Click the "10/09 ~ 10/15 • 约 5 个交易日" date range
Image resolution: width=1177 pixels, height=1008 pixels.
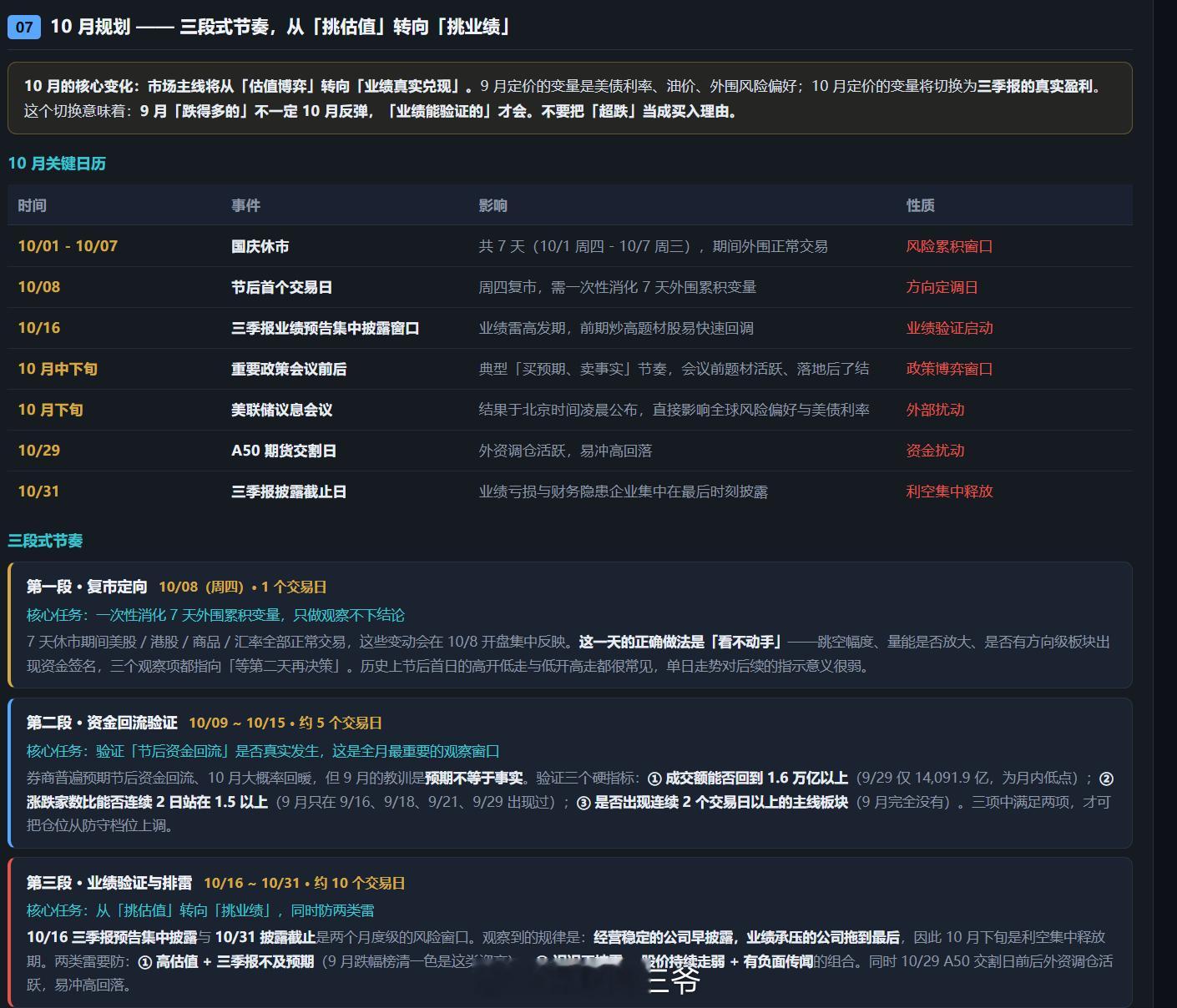pos(285,723)
